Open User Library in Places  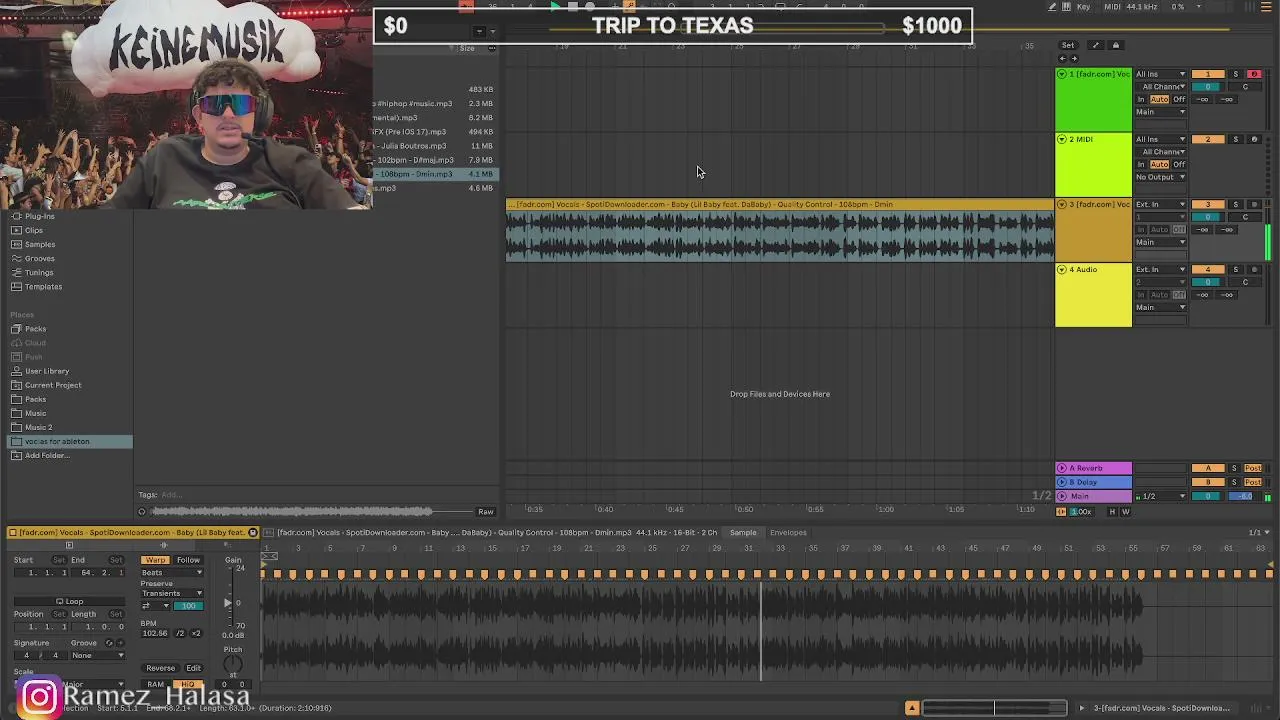47,371
